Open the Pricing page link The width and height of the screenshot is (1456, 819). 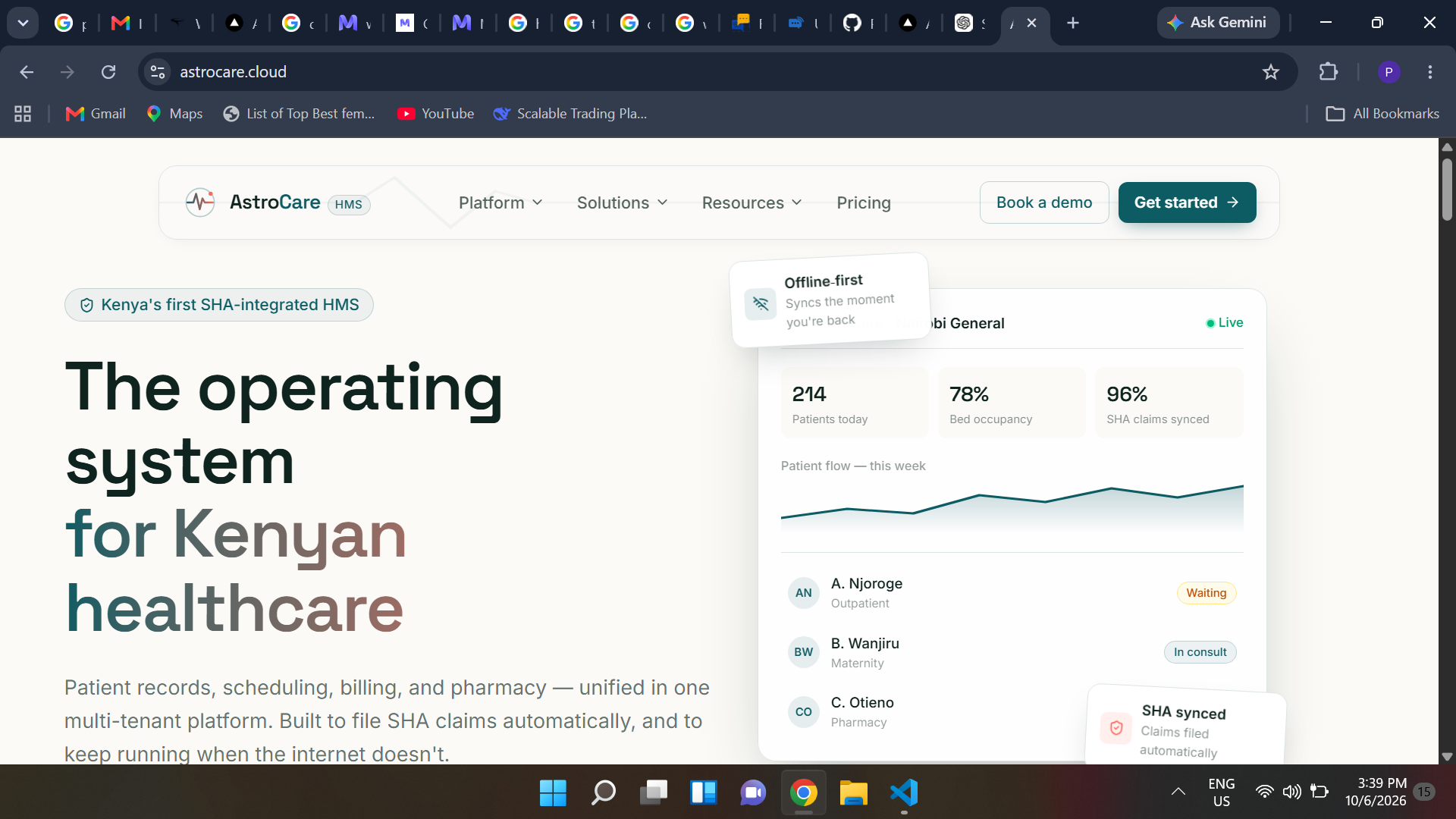pyautogui.click(x=864, y=202)
